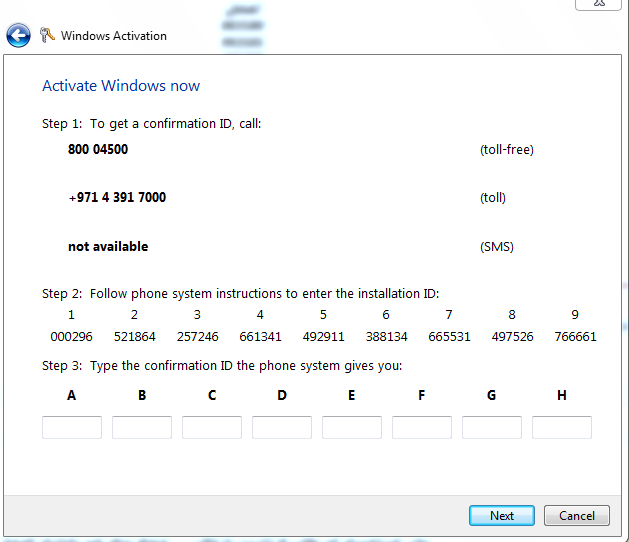Select toll number +971 4 391 7000
629x542 pixels.
117,197
